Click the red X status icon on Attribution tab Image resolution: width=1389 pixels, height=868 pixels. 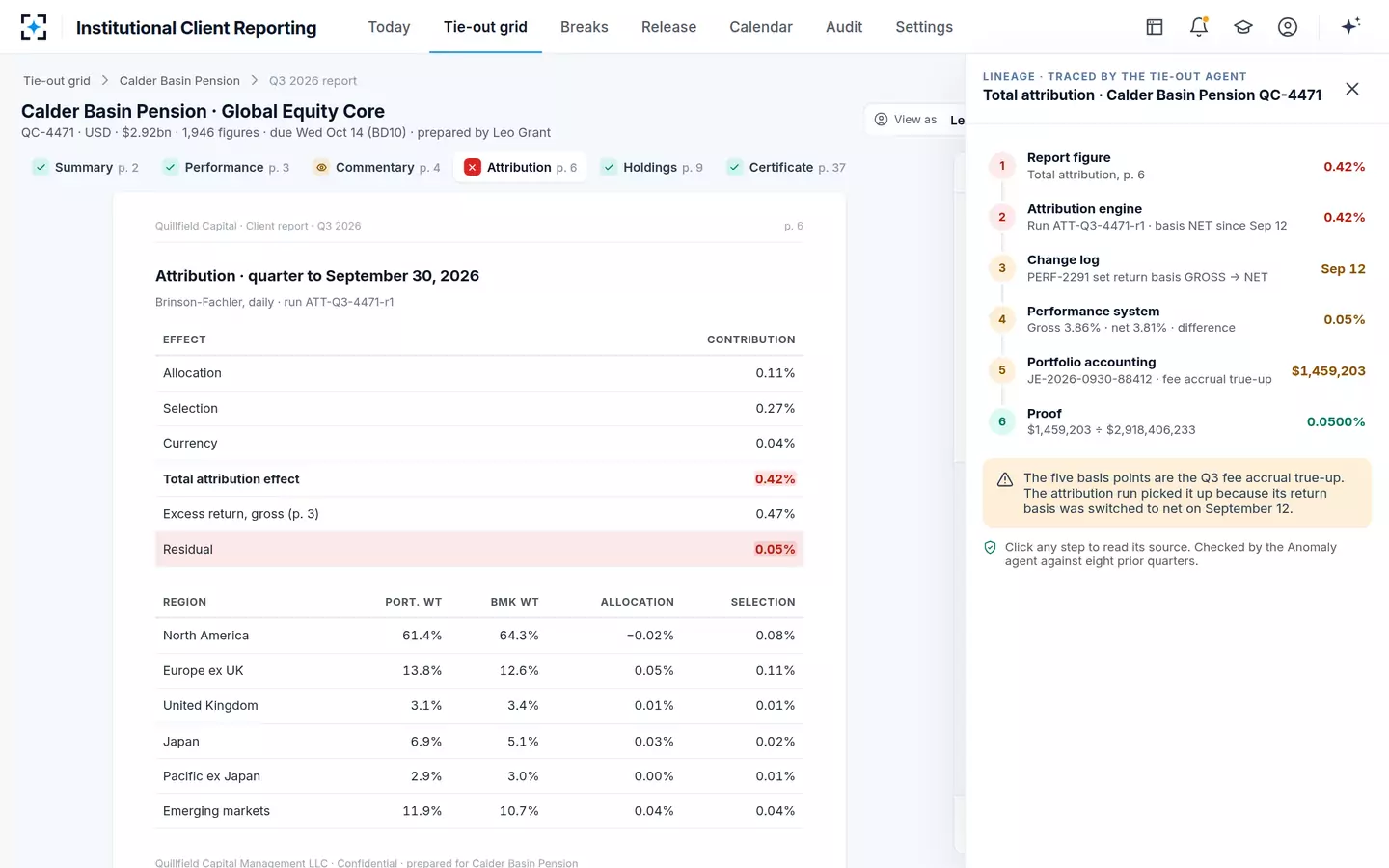point(473,167)
